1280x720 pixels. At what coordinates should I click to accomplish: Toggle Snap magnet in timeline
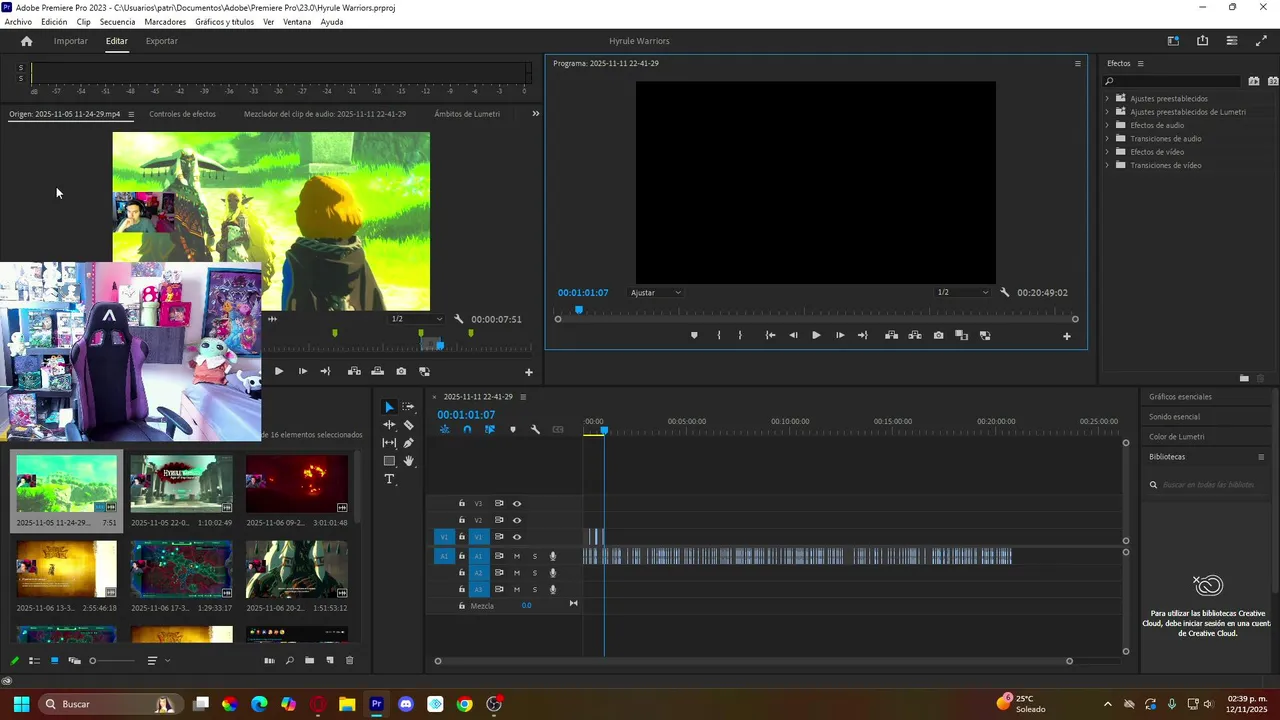click(x=467, y=430)
